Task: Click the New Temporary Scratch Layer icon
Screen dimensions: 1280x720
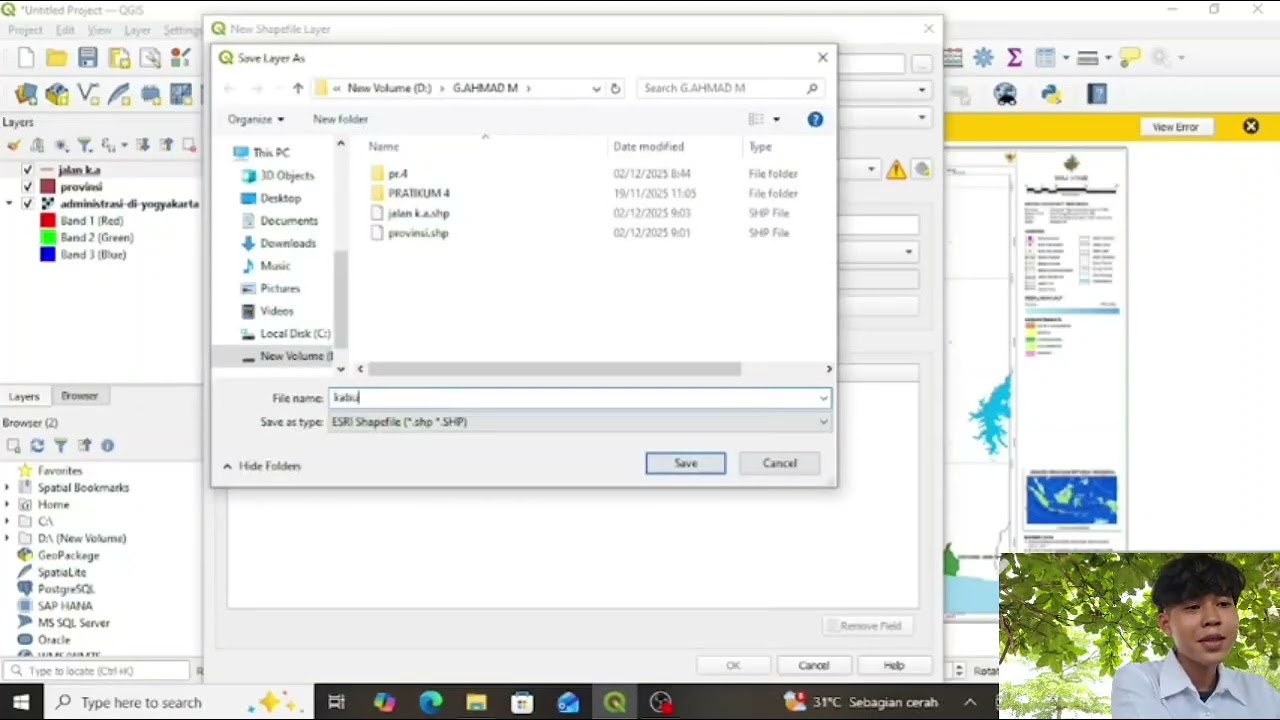Action: [150, 95]
